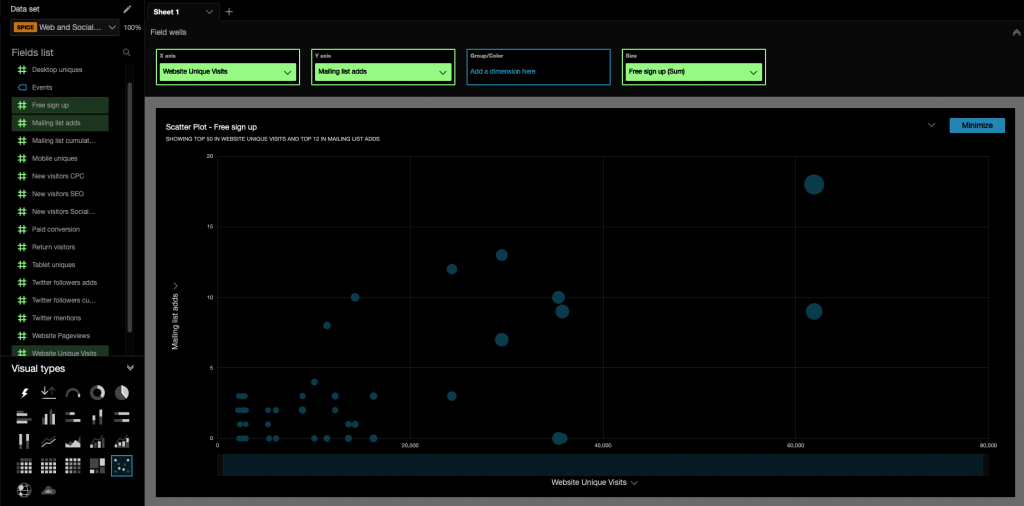Click the Fields list search magnifier
This screenshot has height=506, width=1024.
pyautogui.click(x=126, y=52)
